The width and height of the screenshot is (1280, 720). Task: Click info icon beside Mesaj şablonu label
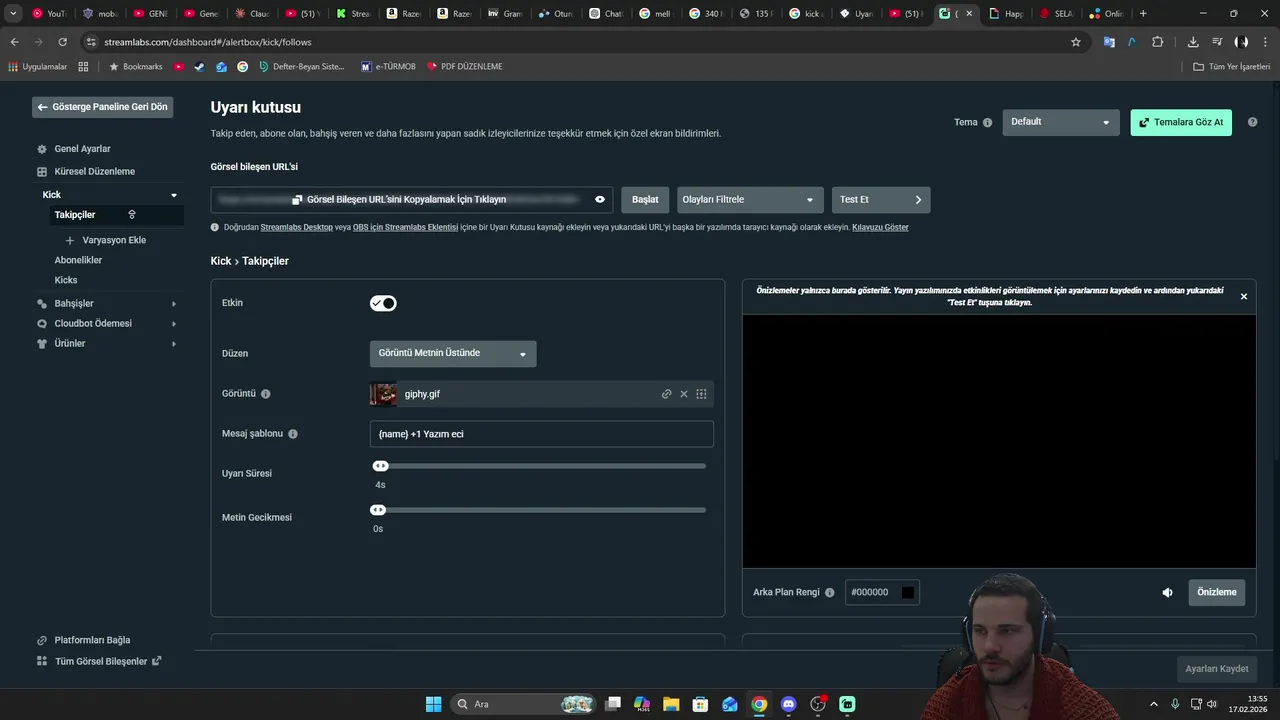293,434
